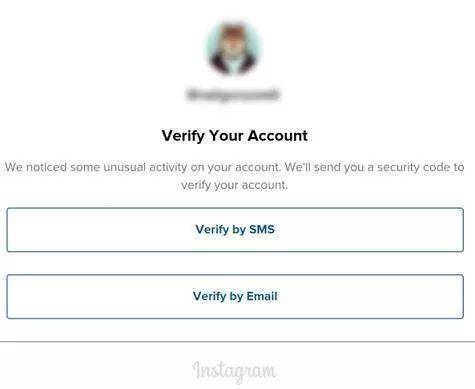
Task: Click the blurred username under the avatar
Action: pos(233,94)
